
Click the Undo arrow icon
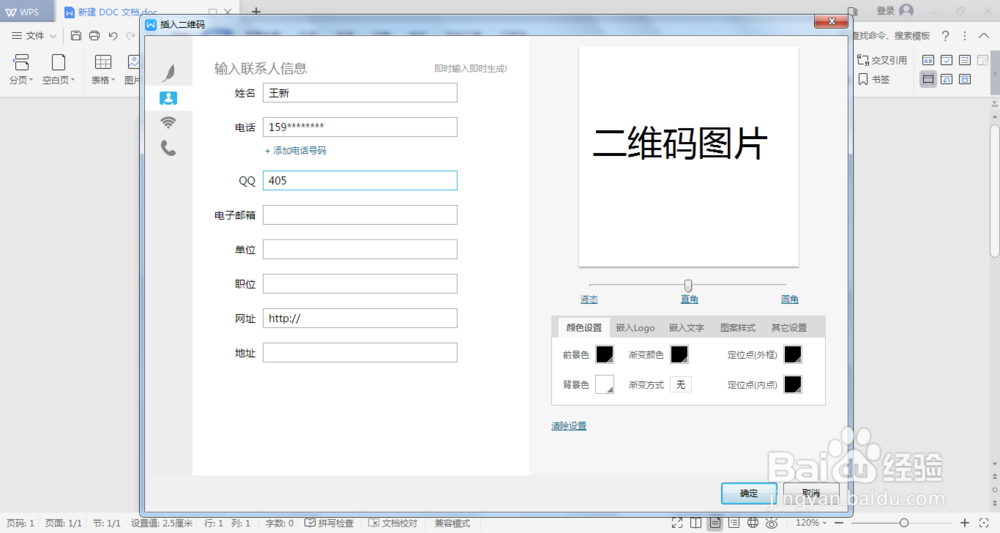point(113,36)
